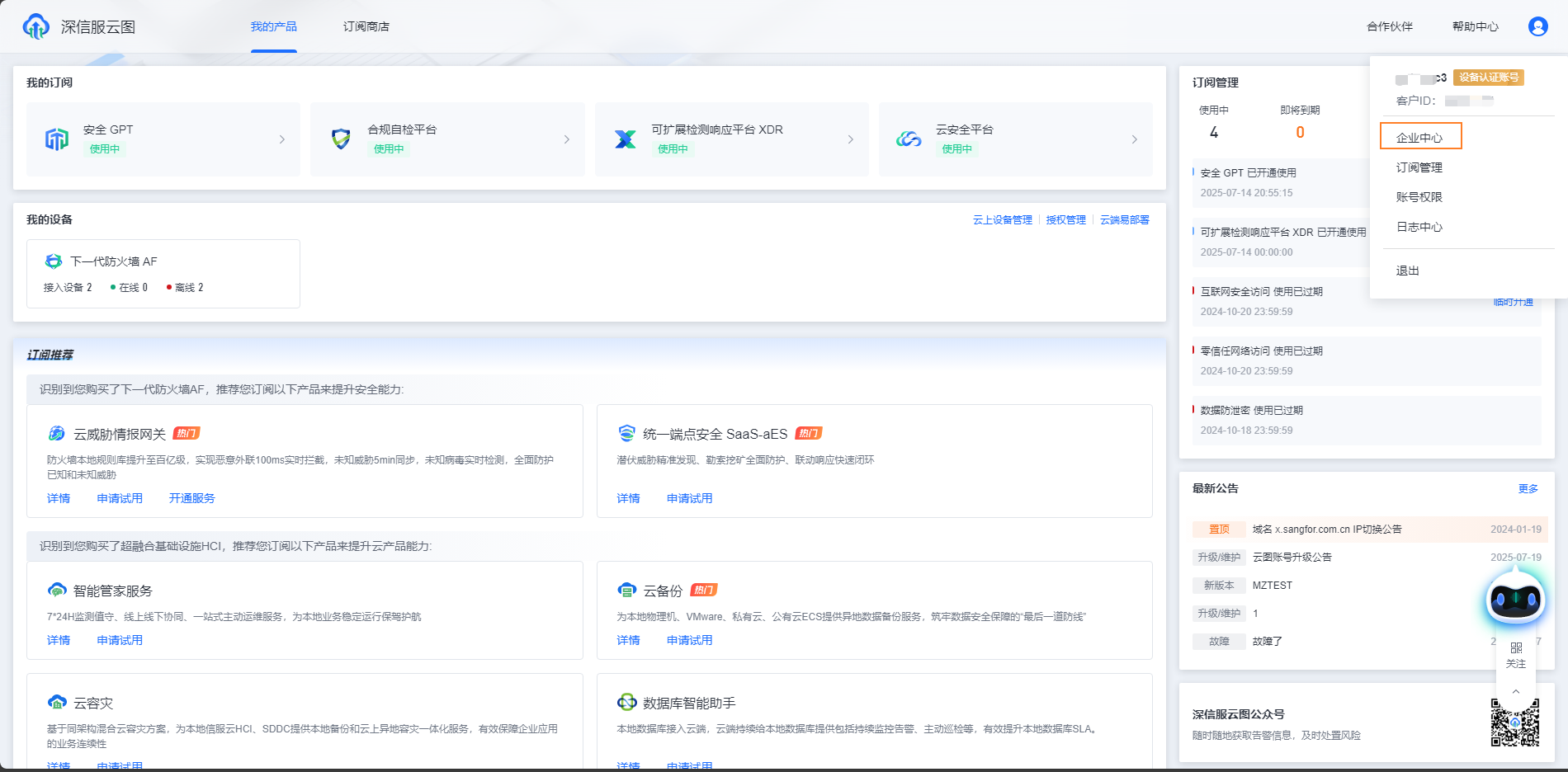
Task: Open 日志中心 from the account menu
Action: (x=1419, y=227)
